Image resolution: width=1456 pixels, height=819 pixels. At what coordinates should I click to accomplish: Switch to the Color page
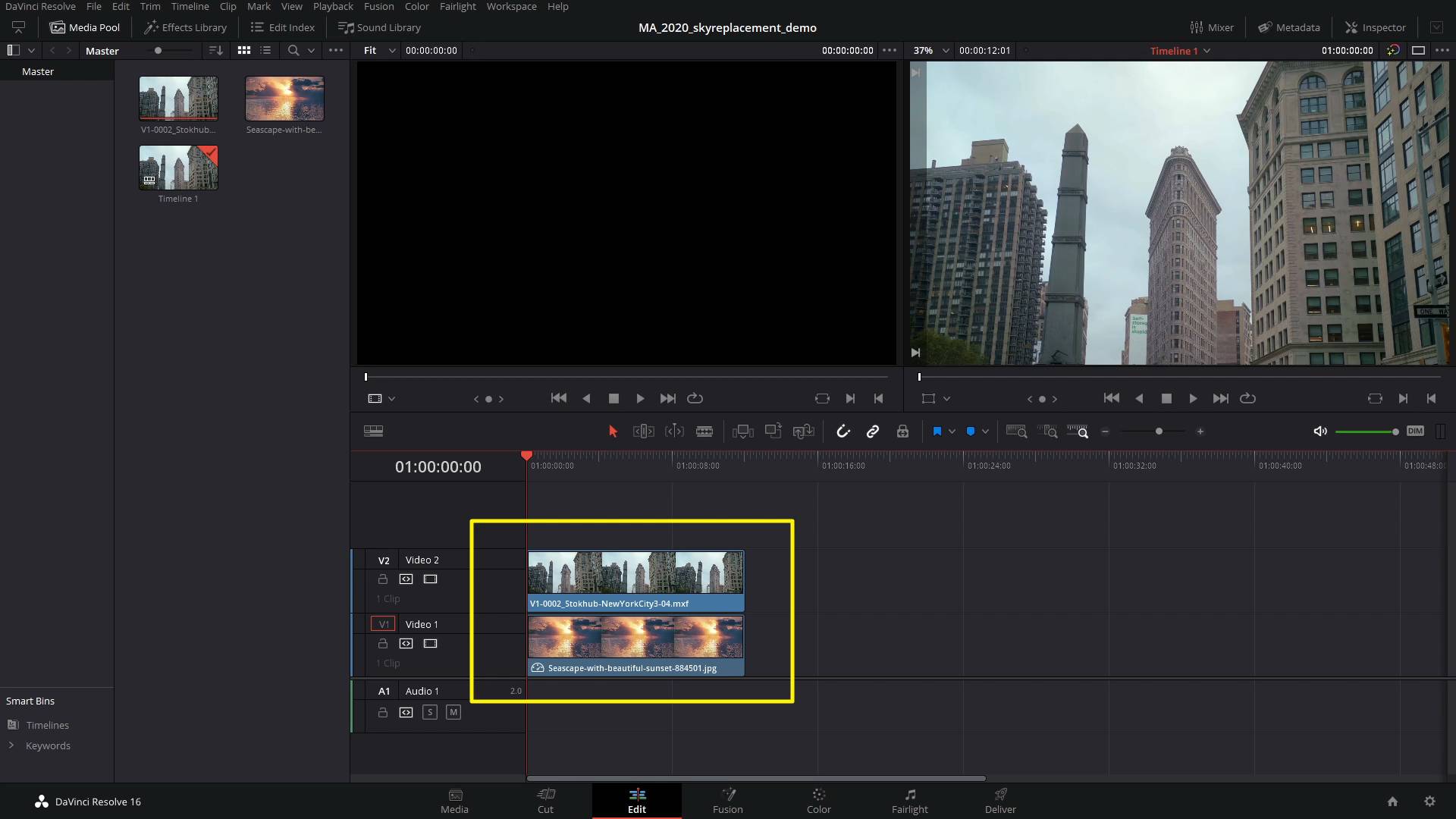click(818, 802)
